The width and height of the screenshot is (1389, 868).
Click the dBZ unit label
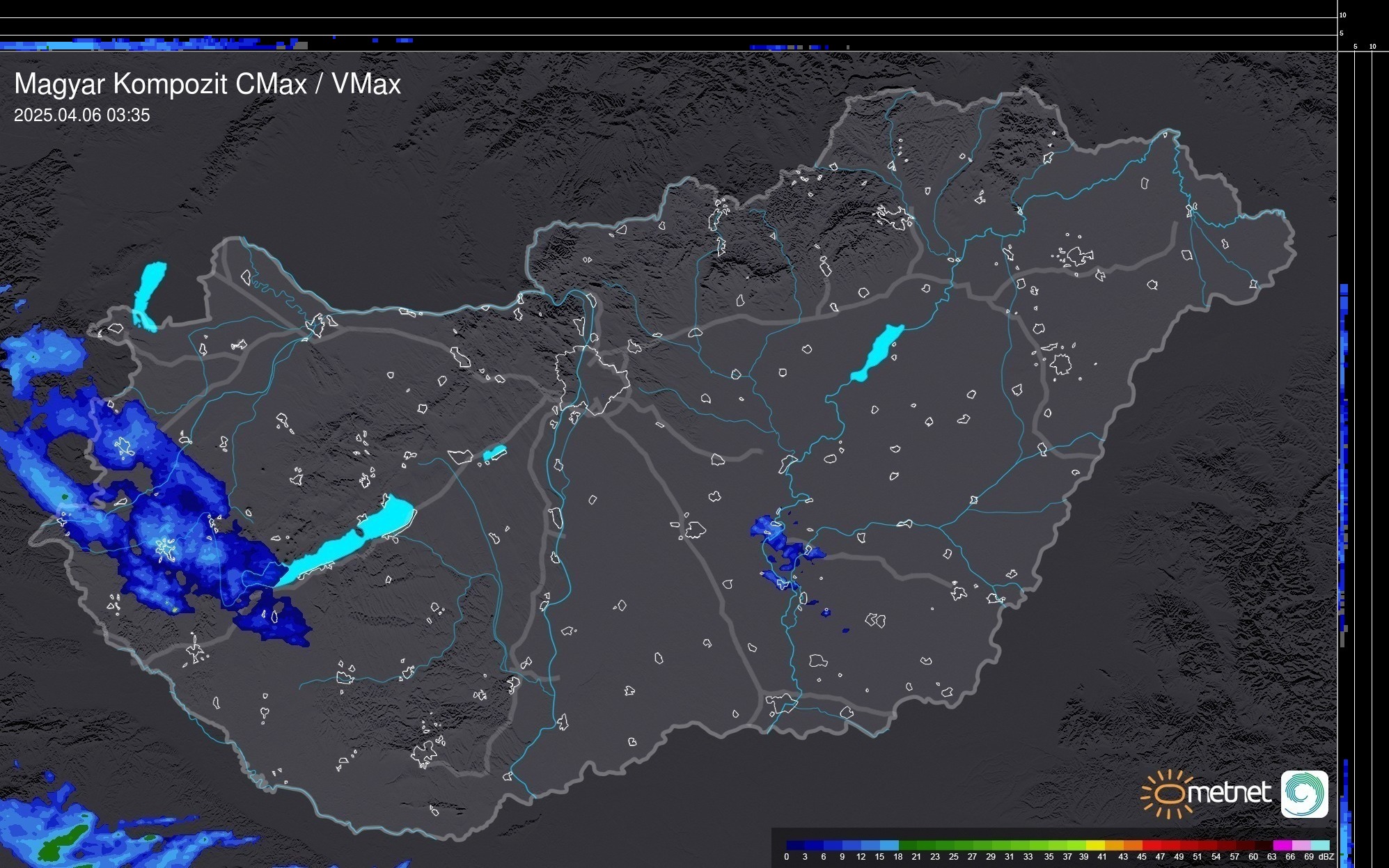click(1326, 857)
